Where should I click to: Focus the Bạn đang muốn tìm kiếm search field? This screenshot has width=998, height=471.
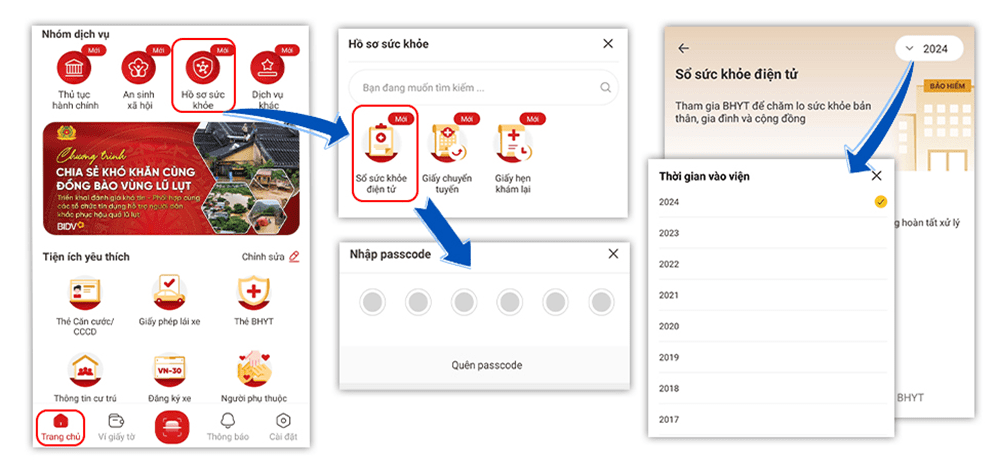(x=483, y=88)
